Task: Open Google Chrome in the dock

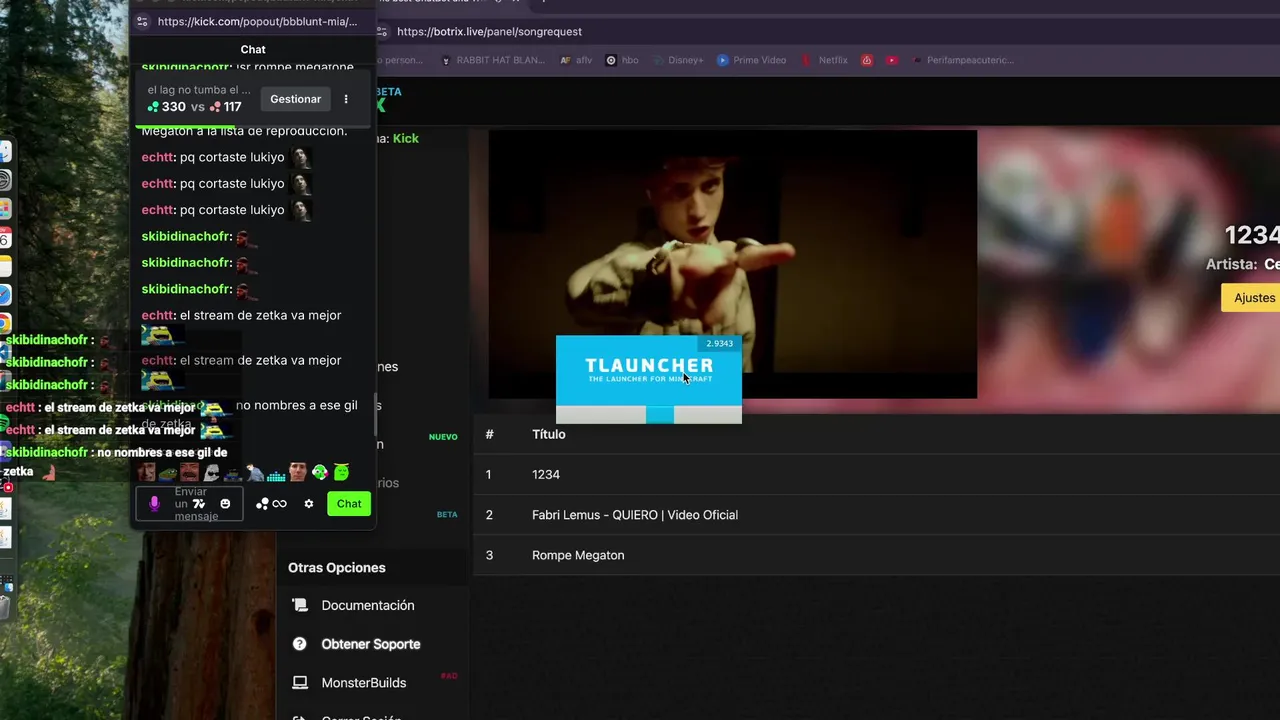Action: tap(4, 323)
